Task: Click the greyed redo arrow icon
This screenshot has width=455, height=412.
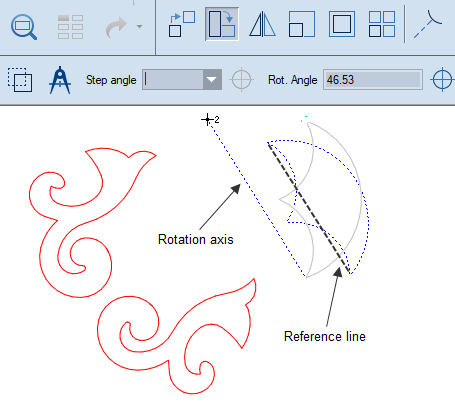Action: 116,27
